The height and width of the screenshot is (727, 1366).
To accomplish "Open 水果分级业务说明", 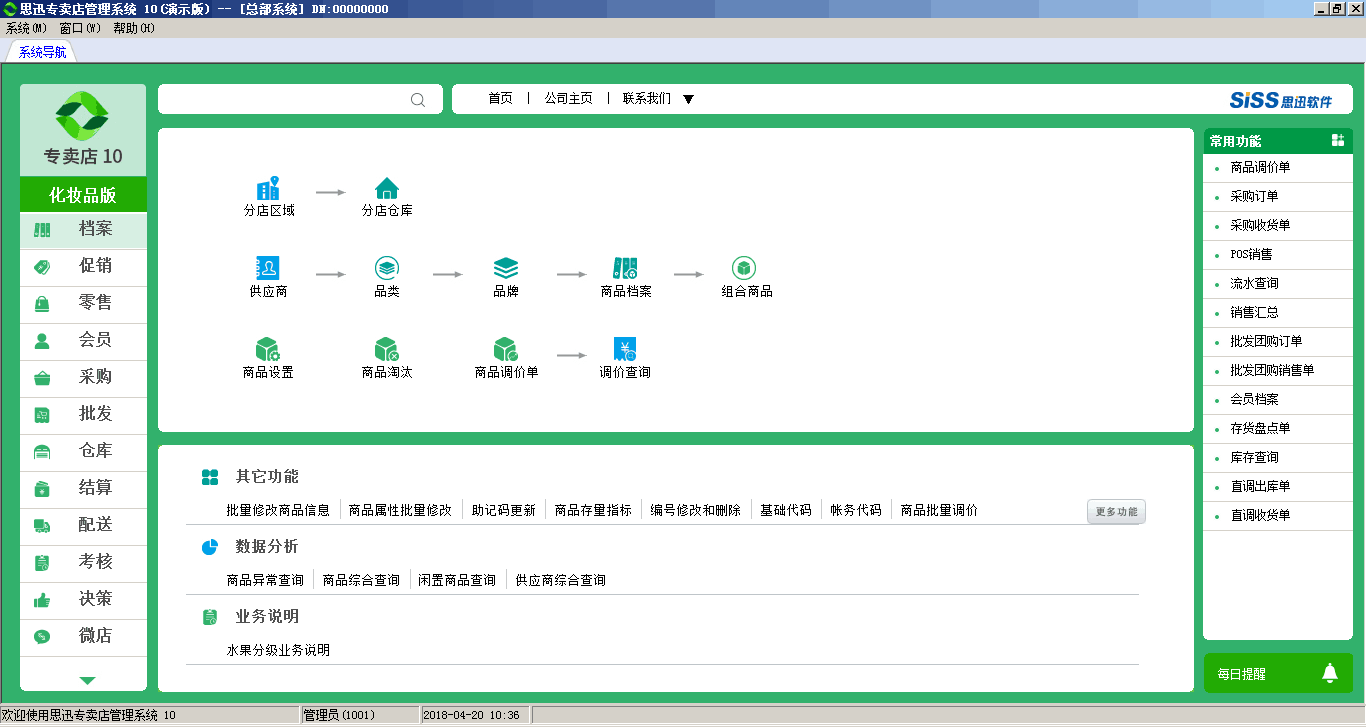I will pos(278,650).
